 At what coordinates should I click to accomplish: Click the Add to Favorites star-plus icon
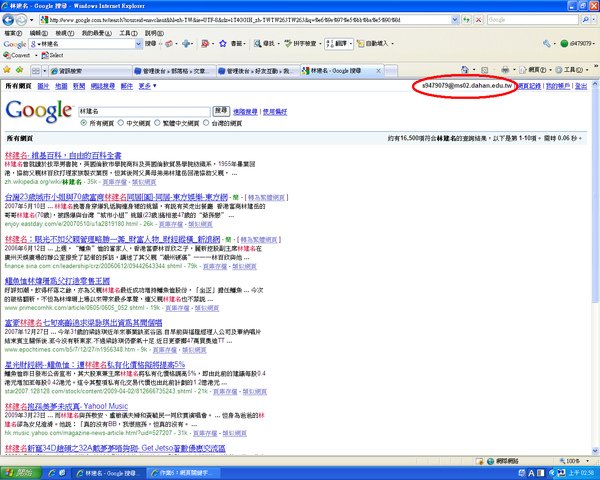point(19,70)
